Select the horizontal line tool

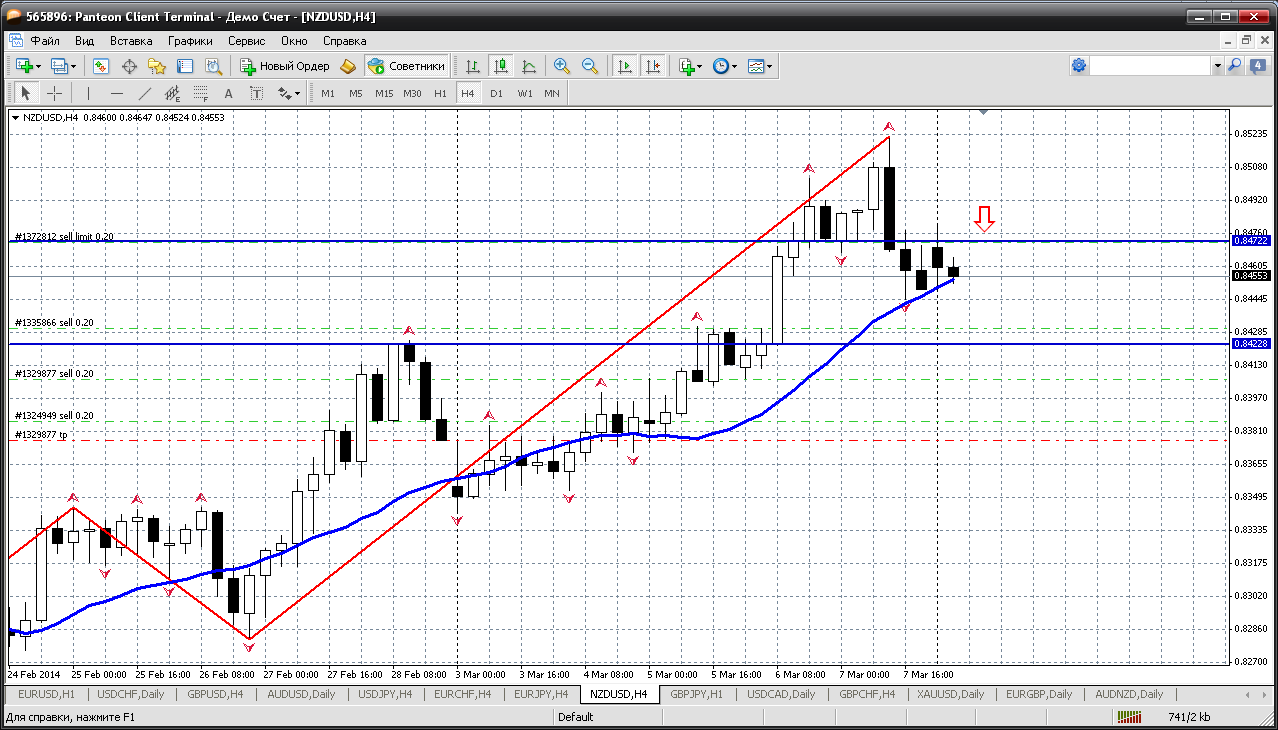[116, 93]
